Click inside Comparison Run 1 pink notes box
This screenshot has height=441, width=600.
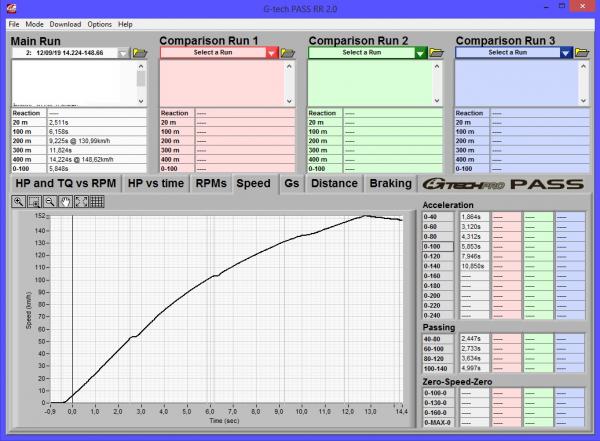tap(222, 83)
